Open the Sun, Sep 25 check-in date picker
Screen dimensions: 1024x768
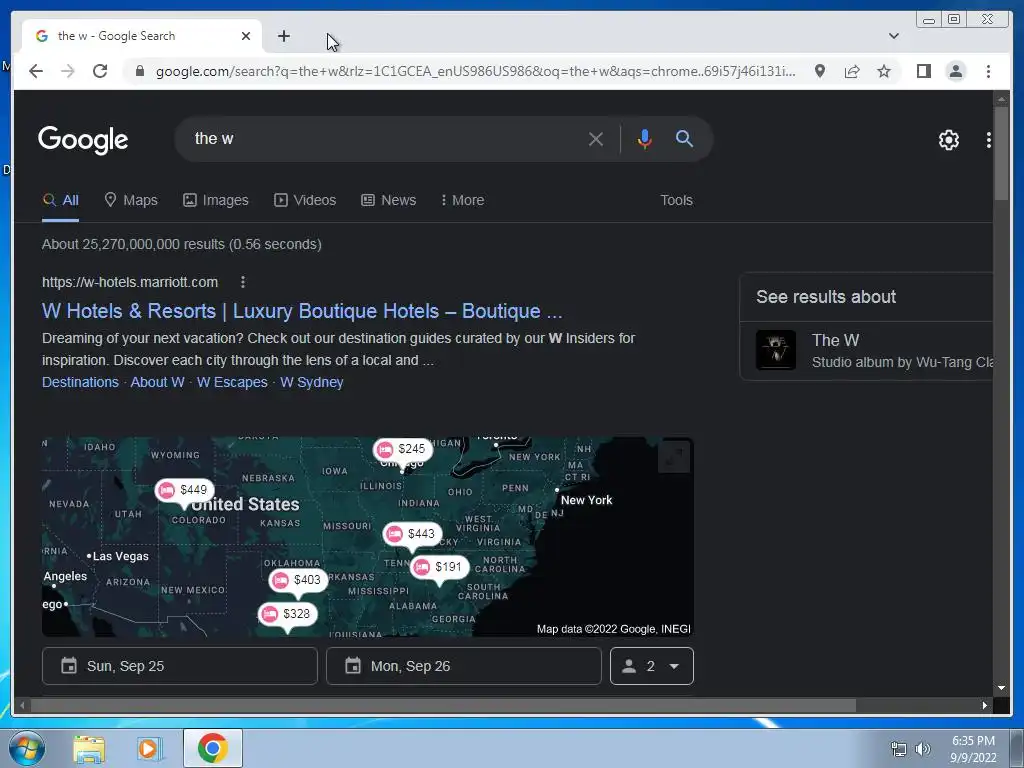coord(180,666)
